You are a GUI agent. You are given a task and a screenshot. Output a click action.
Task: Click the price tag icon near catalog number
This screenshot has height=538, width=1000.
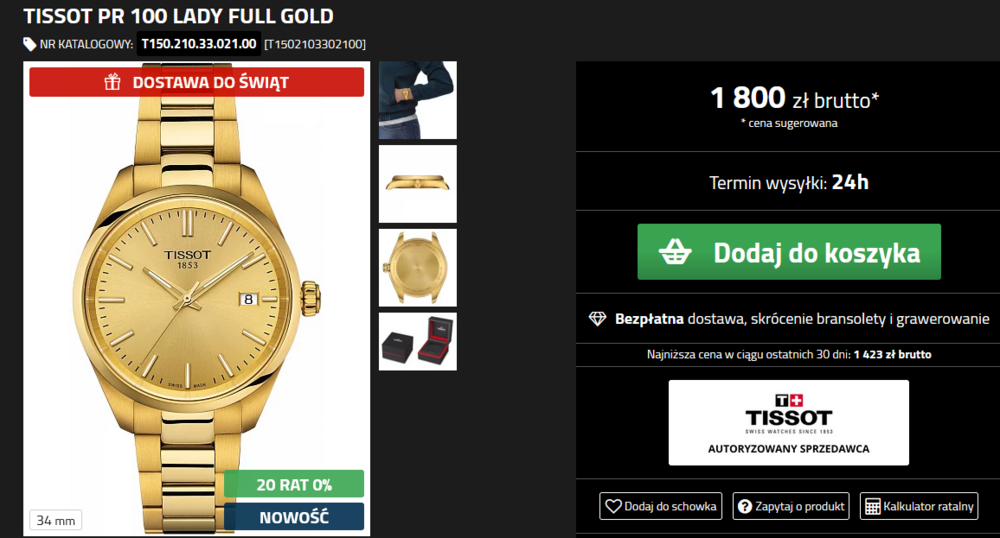[x=29, y=44]
